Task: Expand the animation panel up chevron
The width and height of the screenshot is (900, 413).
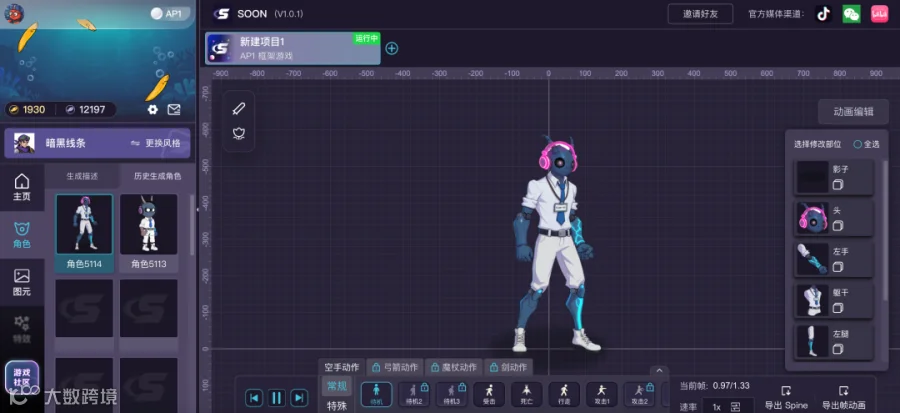Action: pyautogui.click(x=659, y=371)
